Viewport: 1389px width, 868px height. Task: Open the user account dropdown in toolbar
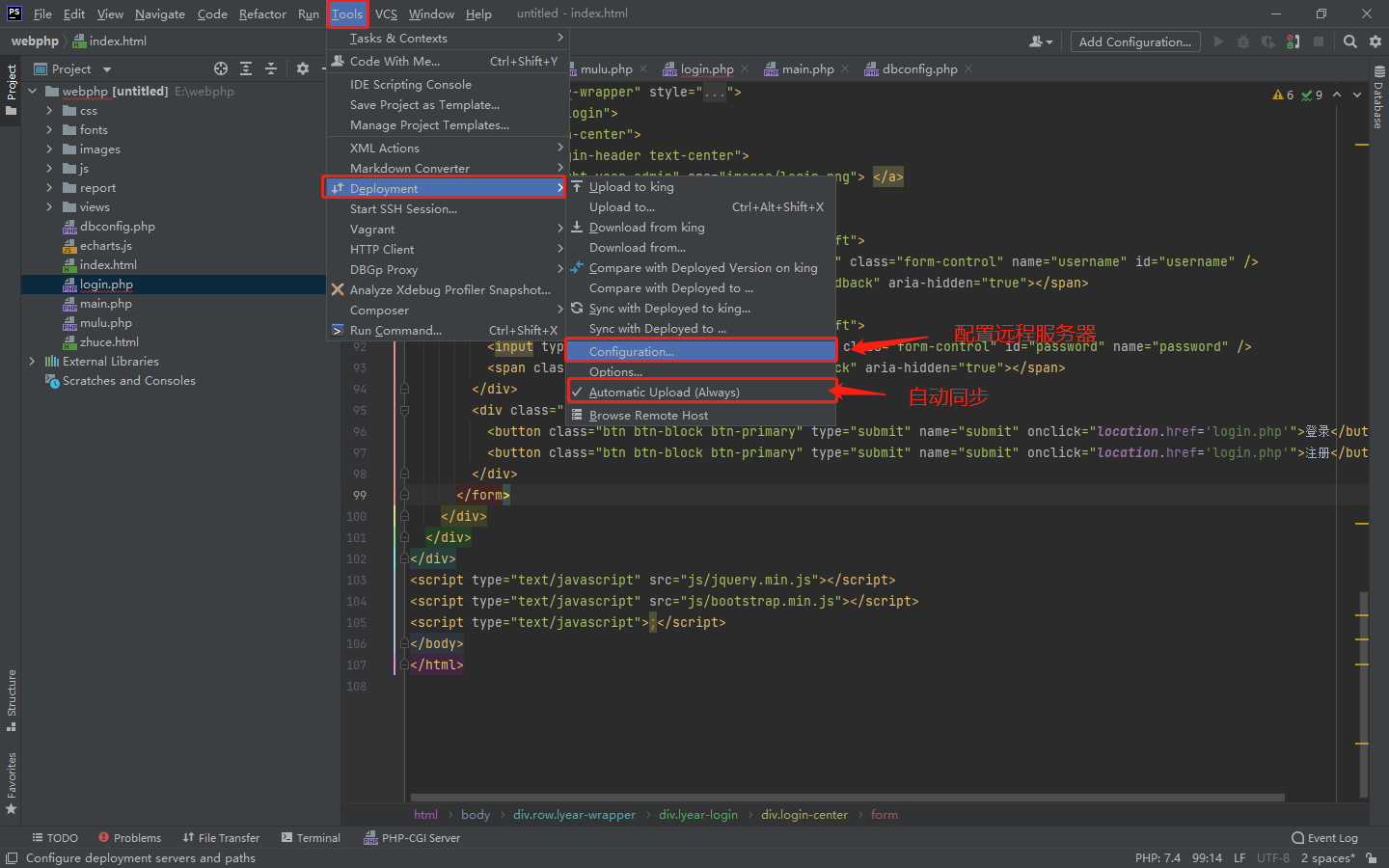point(1041,41)
